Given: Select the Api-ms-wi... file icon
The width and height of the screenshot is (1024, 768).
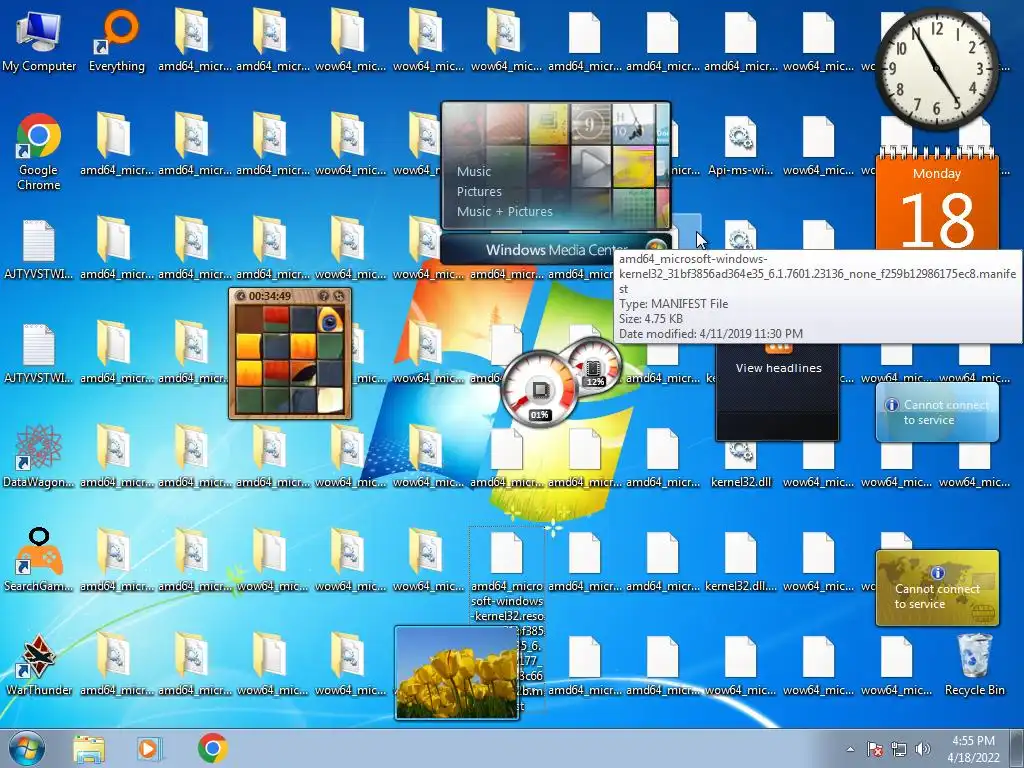Looking at the screenshot, I should 740,145.
